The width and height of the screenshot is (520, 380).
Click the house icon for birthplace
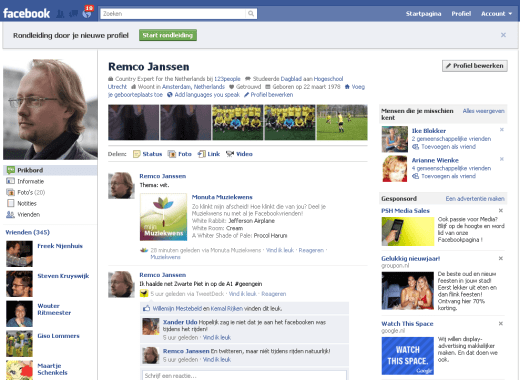pos(347,87)
